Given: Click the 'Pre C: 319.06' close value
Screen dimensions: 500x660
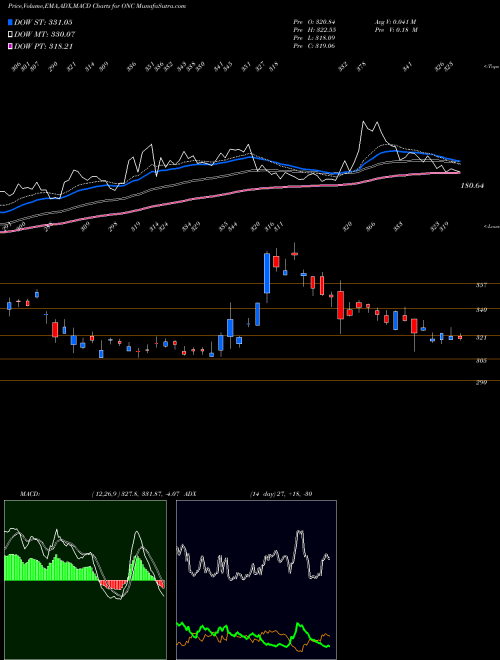Looking at the screenshot, I should click(x=314, y=46).
